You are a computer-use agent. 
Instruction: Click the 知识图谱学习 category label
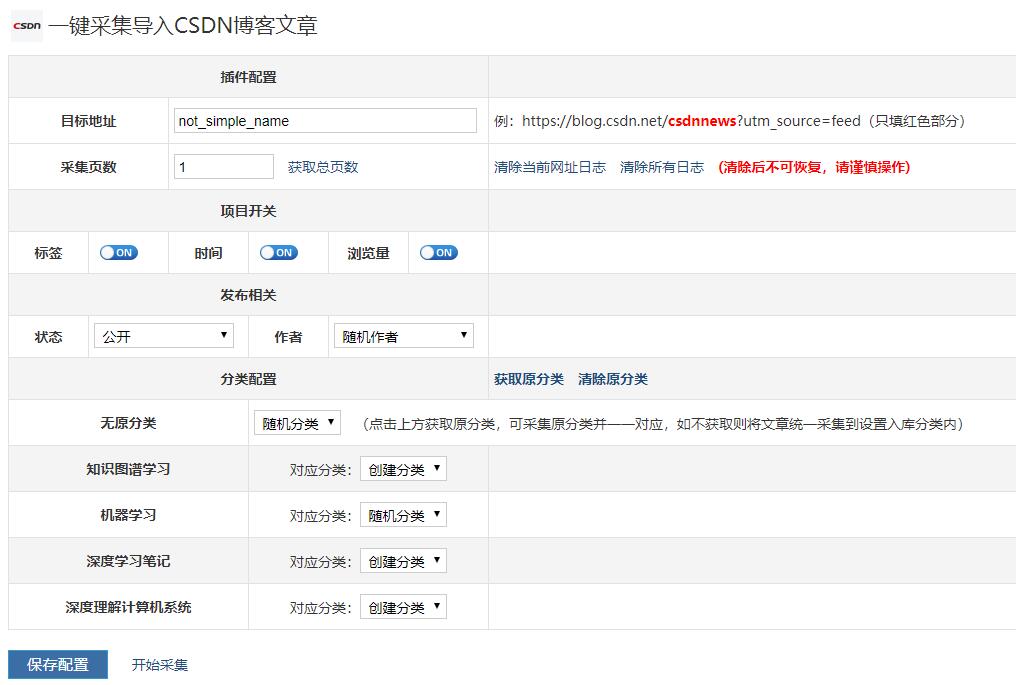pyautogui.click(x=128, y=469)
